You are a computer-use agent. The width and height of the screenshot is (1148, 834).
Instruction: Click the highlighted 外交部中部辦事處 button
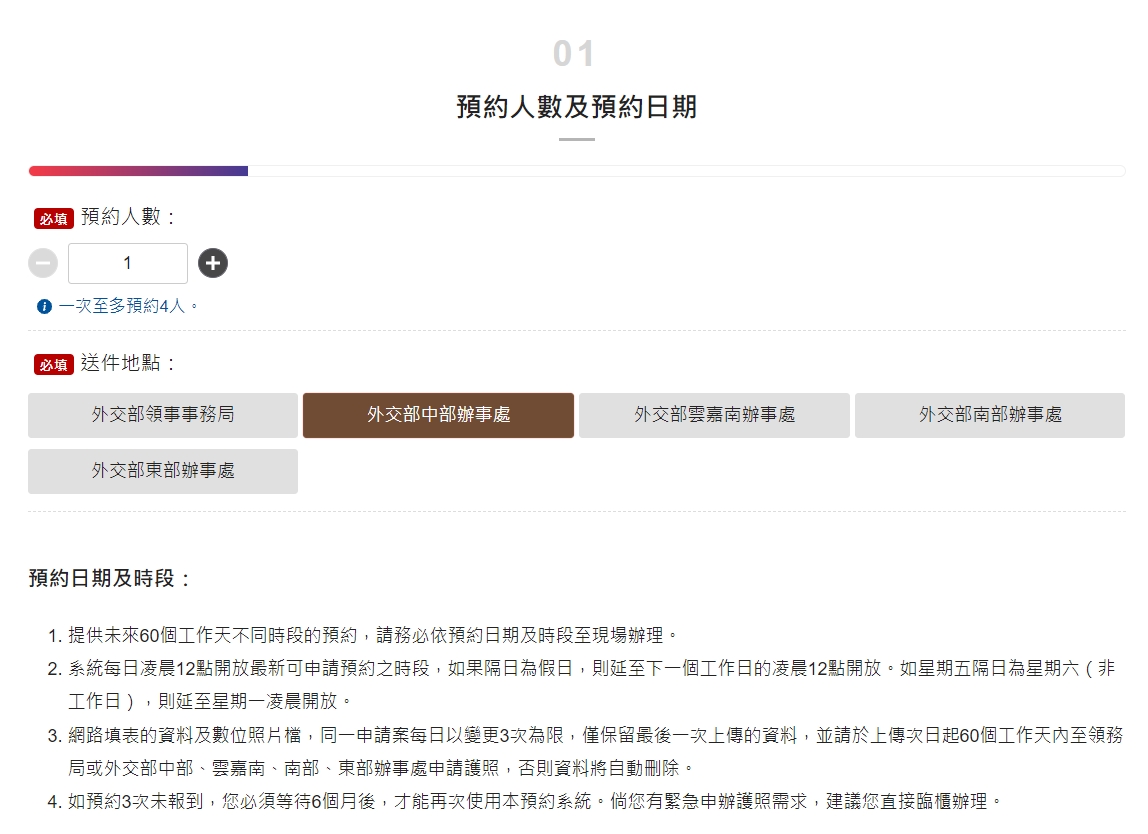click(437, 415)
